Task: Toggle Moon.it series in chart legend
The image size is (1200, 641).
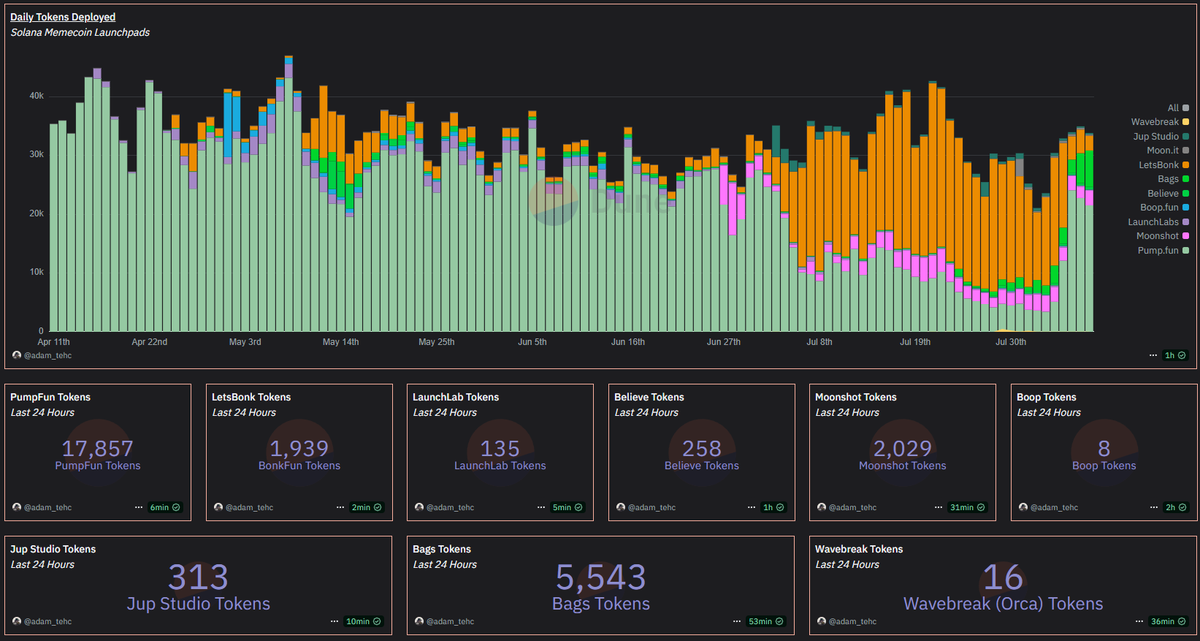Action: (x=1168, y=149)
